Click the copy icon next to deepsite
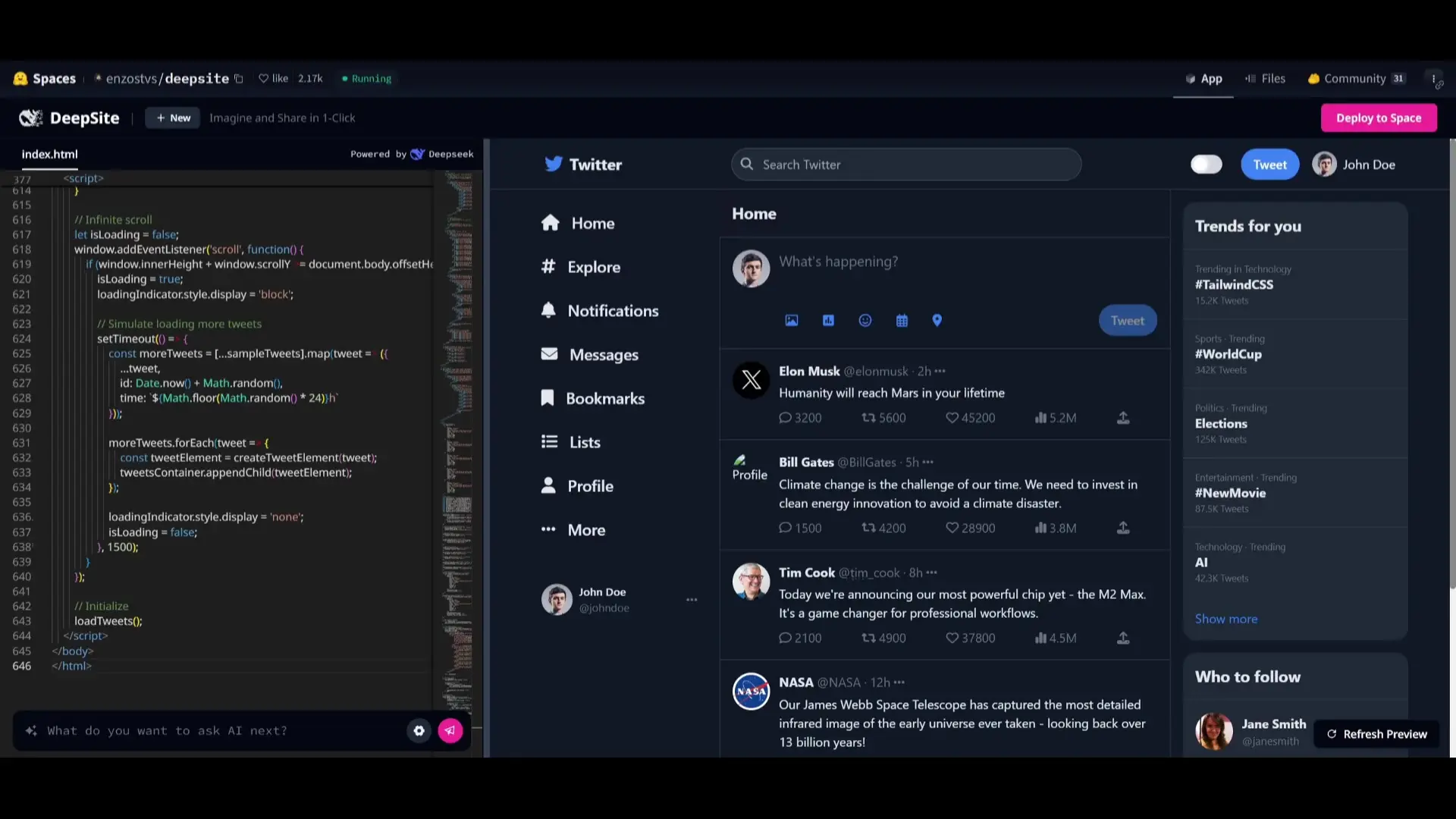The width and height of the screenshot is (1456, 819). (238, 79)
